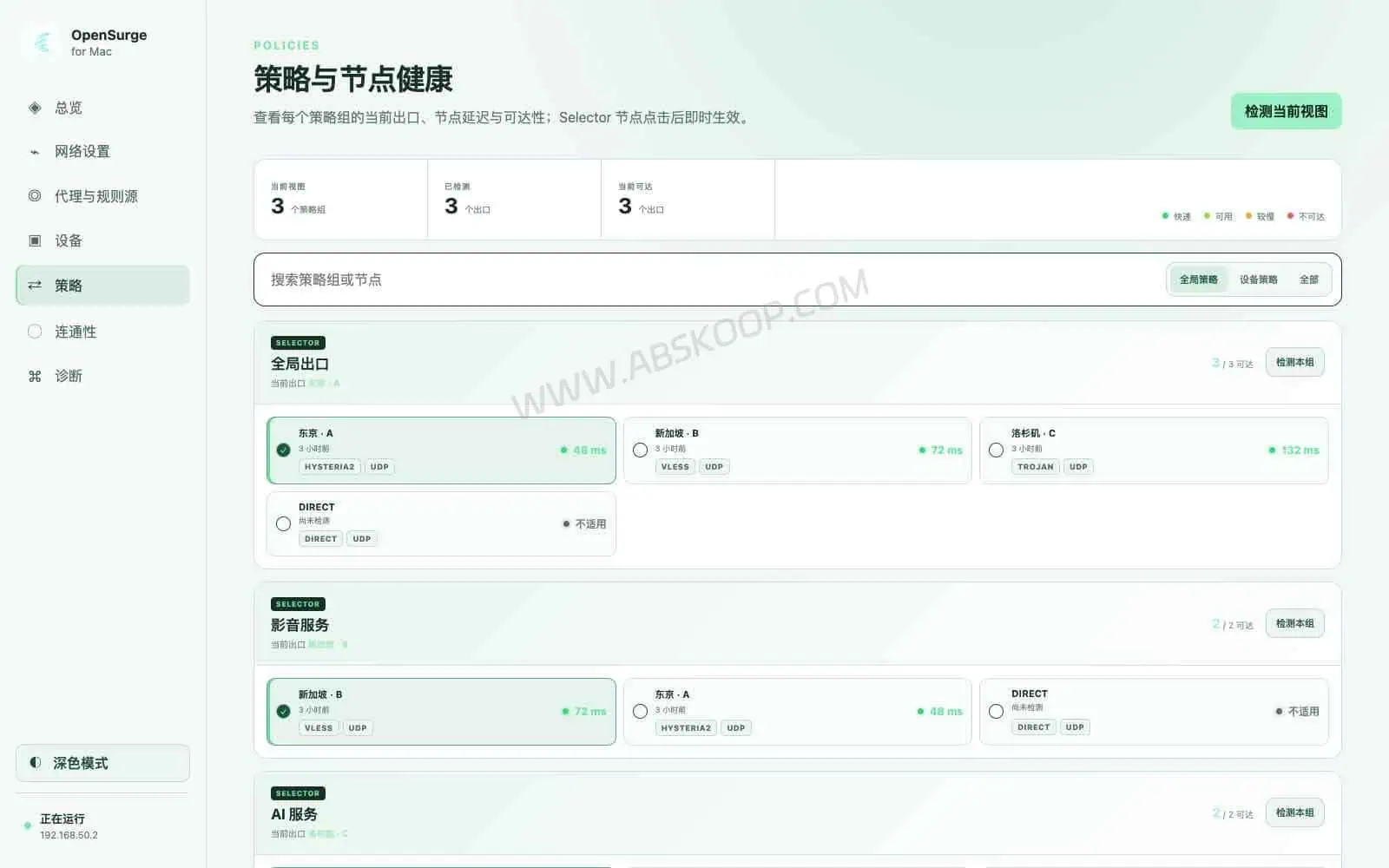The width and height of the screenshot is (1389, 868).
Task: Click the 策略 arrows icon
Action: [35, 285]
